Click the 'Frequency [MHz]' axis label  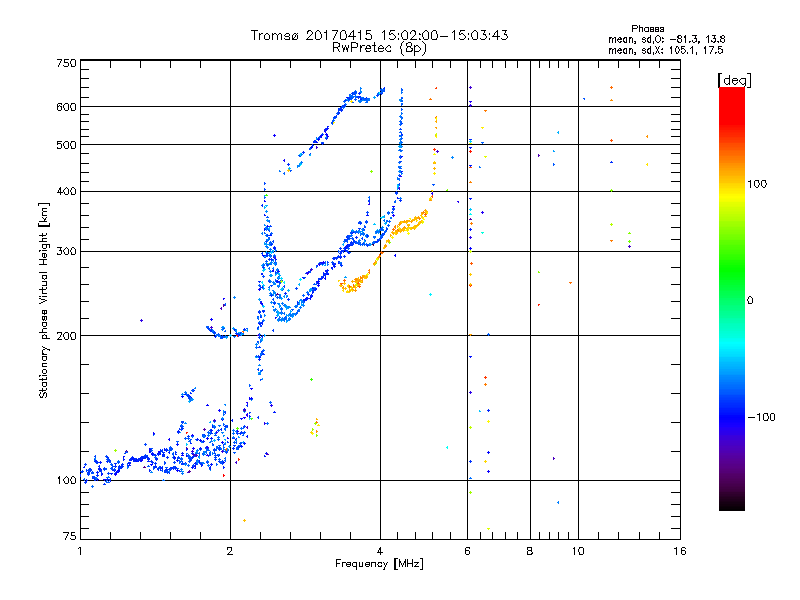click(379, 564)
